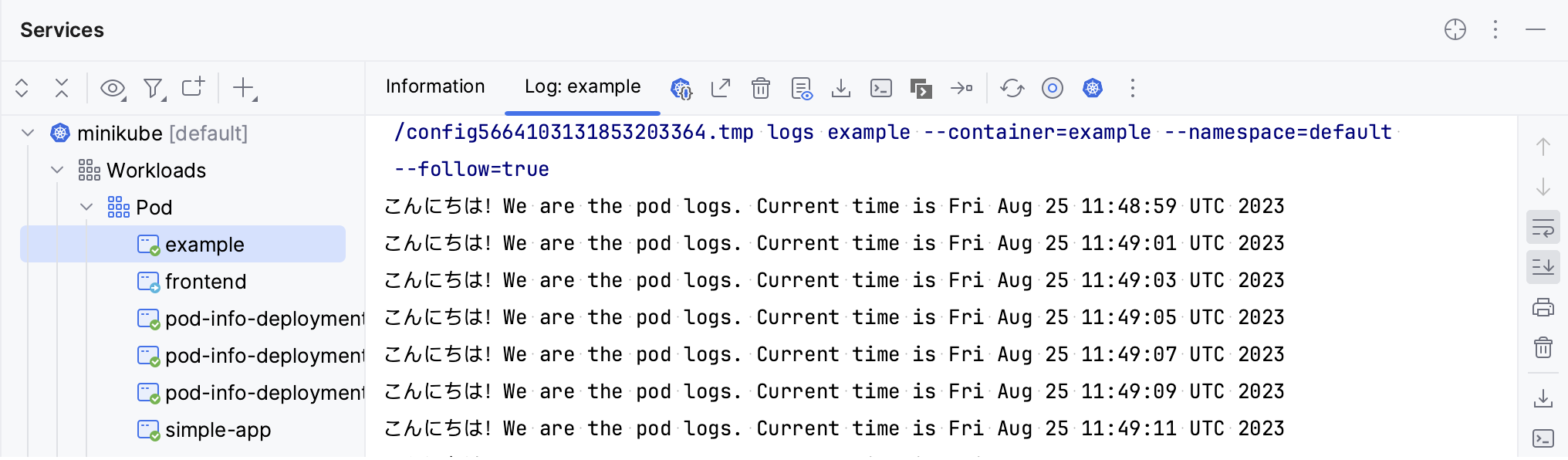This screenshot has height=460, width=1568.
Task: Select minikube [default] in tree
Action: pyautogui.click(x=162, y=133)
